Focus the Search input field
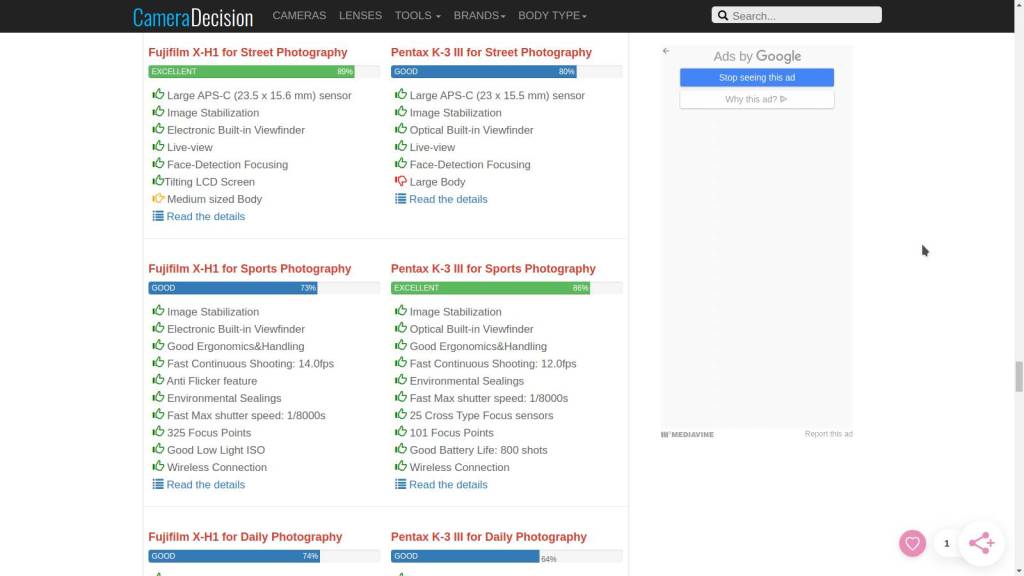 (x=797, y=15)
